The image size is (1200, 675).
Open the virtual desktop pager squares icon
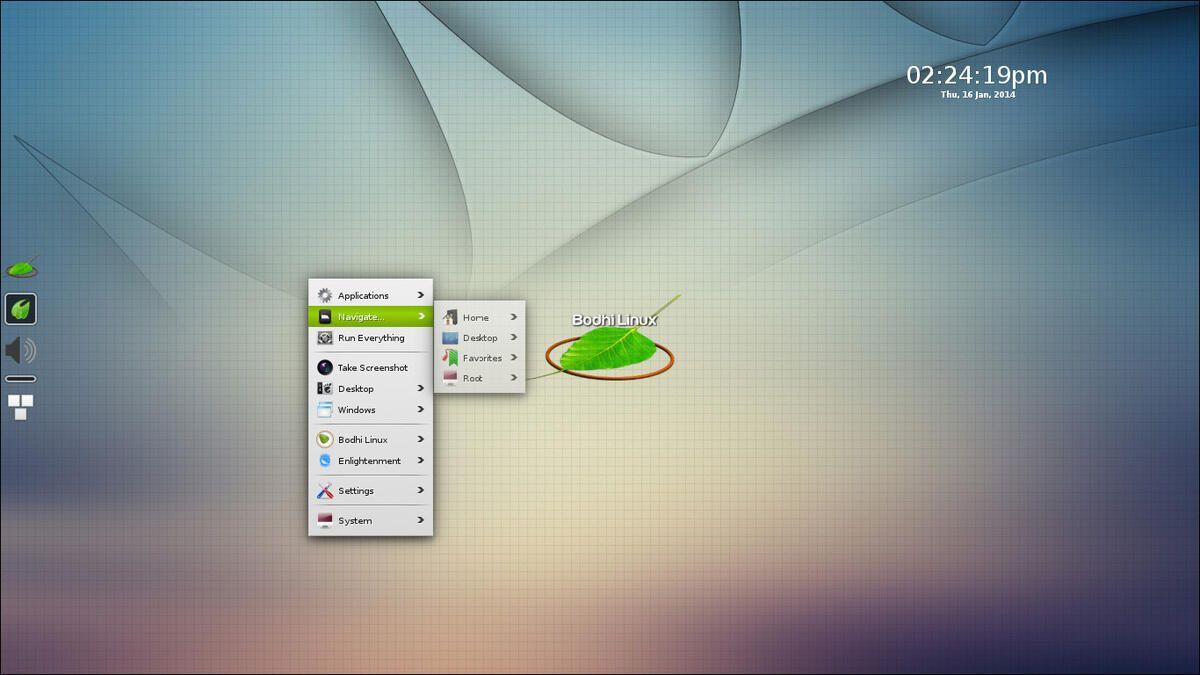pyautogui.click(x=21, y=406)
